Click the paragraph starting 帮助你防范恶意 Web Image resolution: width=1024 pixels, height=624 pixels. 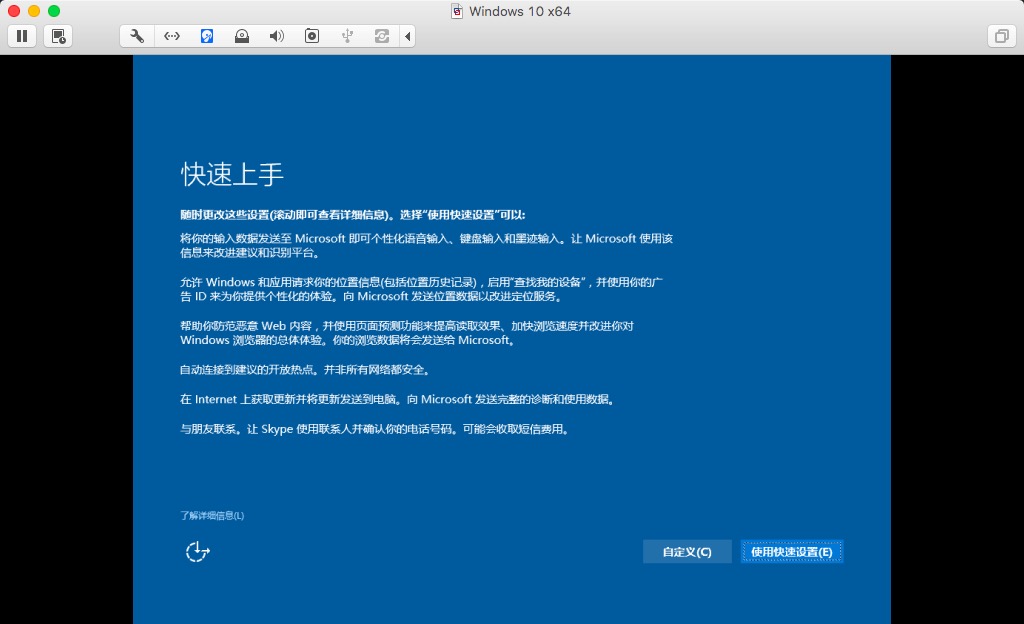[x=407, y=333]
